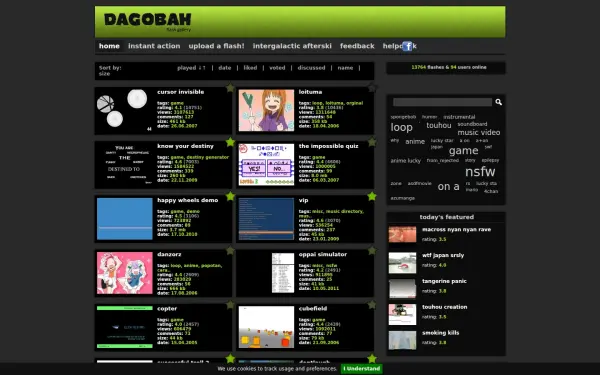This screenshot has height=375, width=600.
Task: Select the music video tag
Action: tap(479, 132)
